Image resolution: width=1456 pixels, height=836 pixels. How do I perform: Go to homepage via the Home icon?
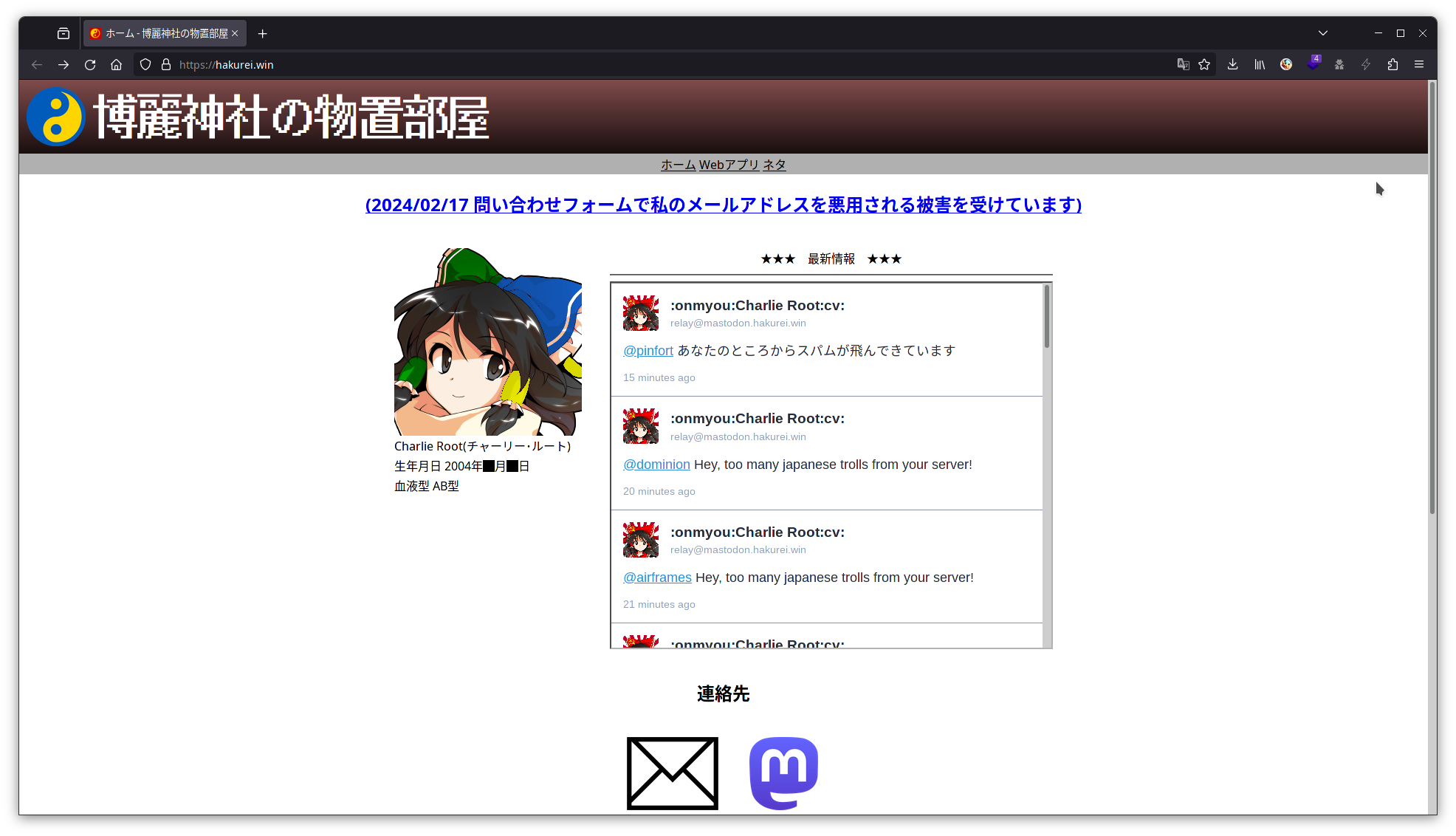pos(116,64)
